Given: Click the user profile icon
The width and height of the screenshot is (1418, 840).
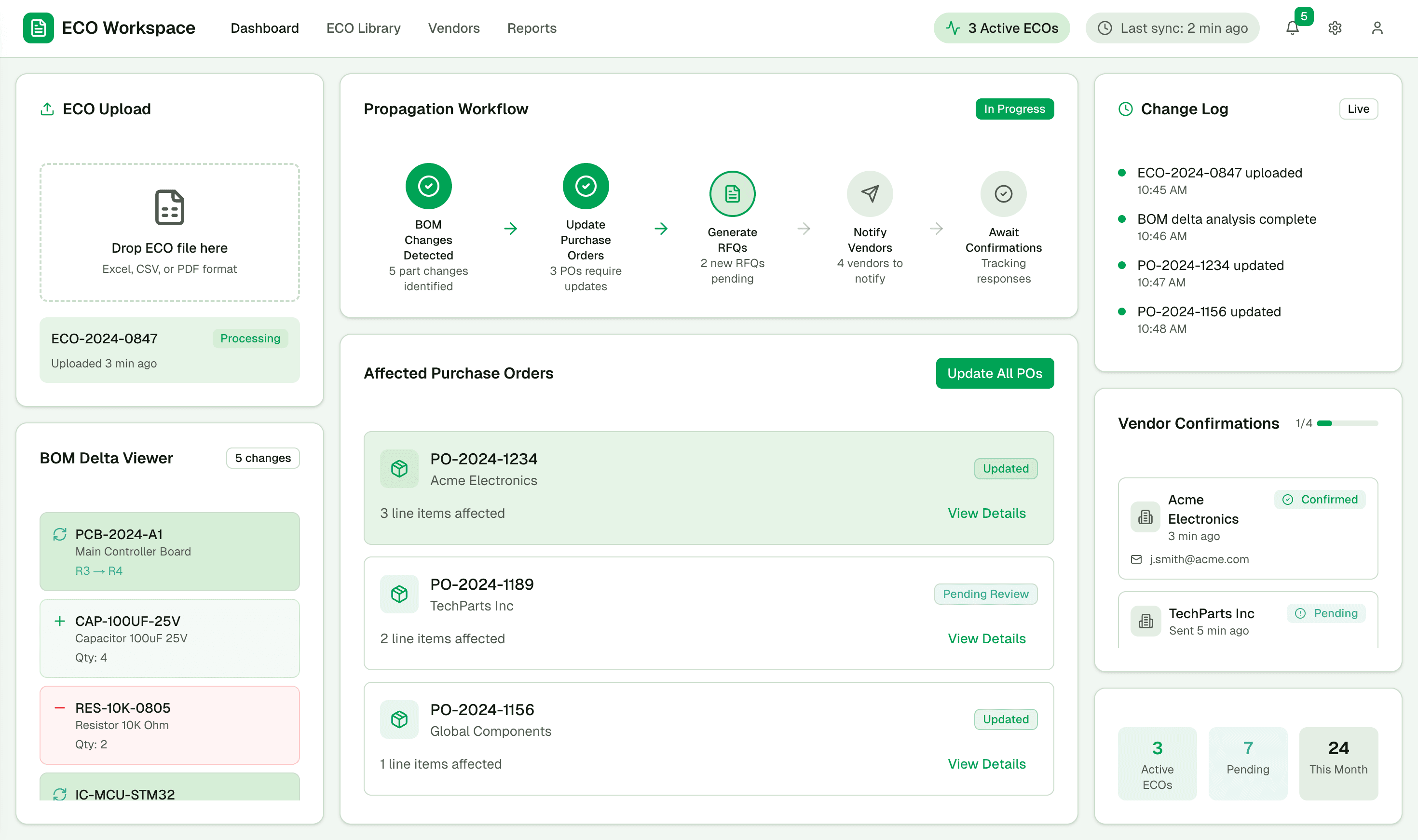Looking at the screenshot, I should coord(1378,28).
